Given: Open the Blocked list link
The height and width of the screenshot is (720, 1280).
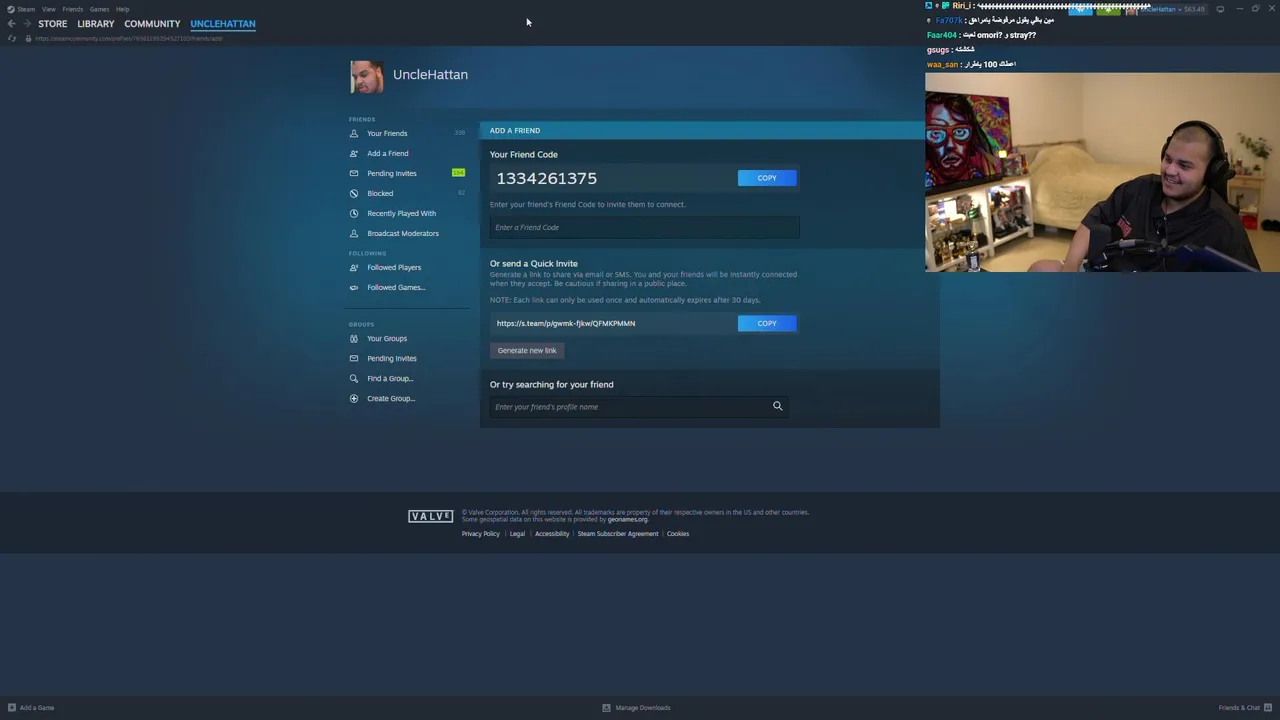Looking at the screenshot, I should click(x=380, y=193).
